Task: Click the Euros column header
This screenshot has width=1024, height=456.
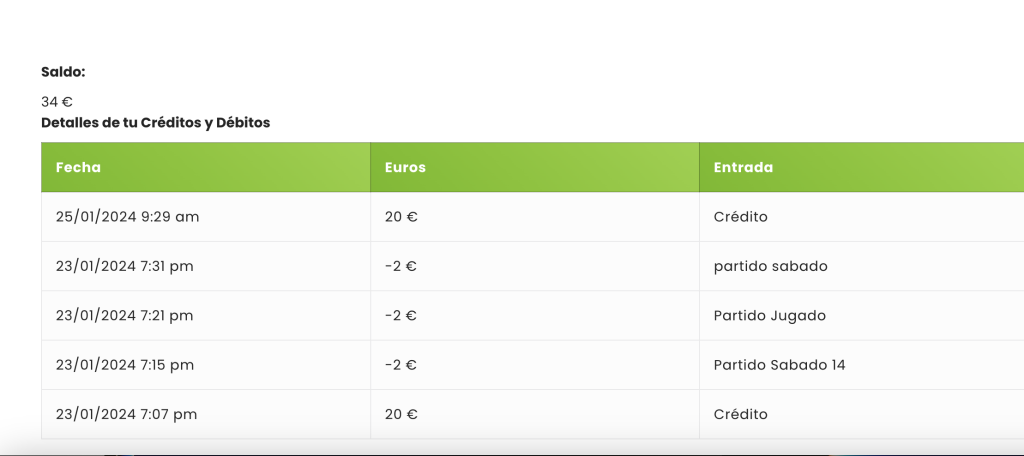Action: point(405,167)
